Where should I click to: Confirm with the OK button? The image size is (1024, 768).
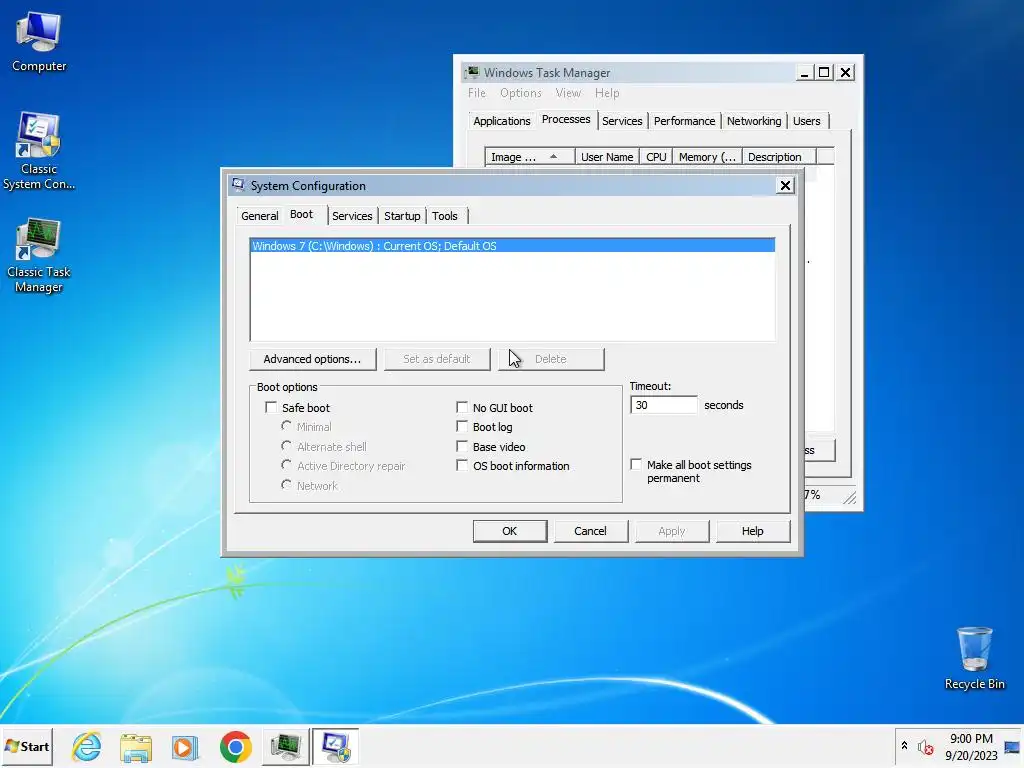point(509,531)
